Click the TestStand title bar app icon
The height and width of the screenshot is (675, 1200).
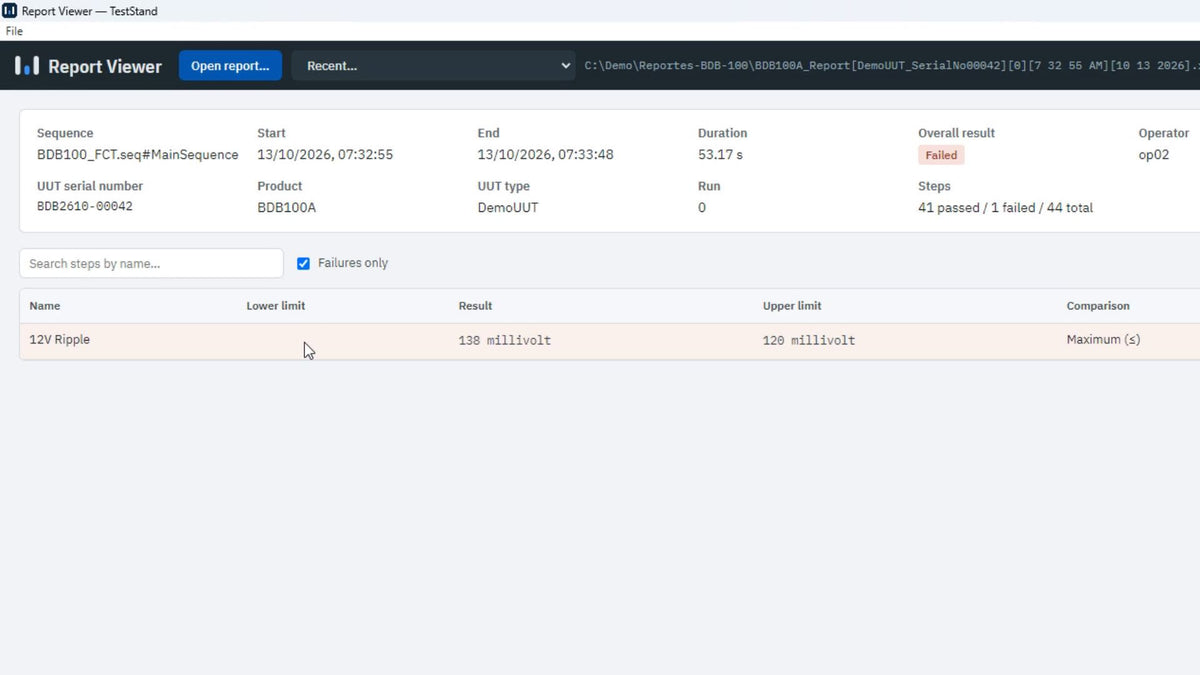(x=9, y=11)
